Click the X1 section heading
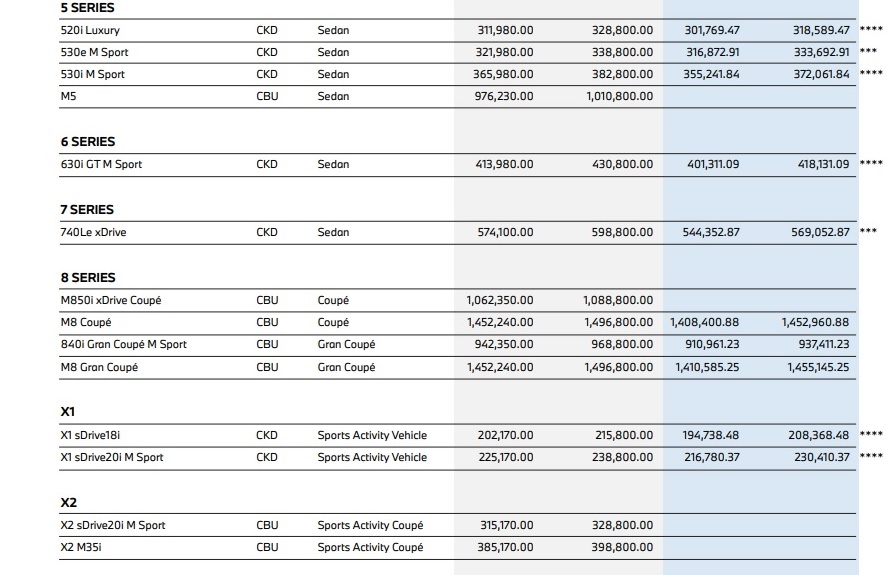Viewport: 892px width, 575px height. click(68, 411)
